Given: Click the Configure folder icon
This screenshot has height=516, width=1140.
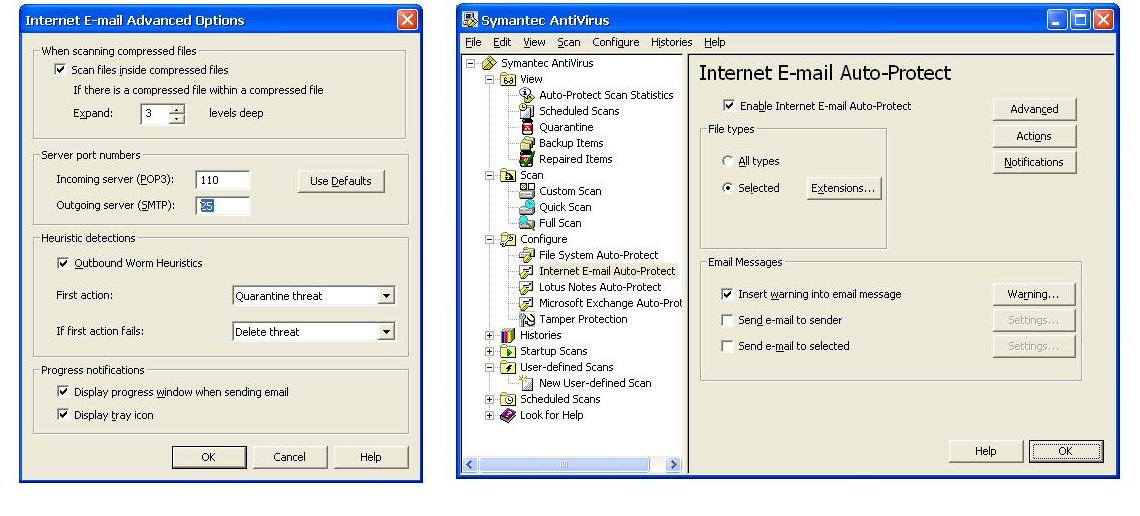Looking at the screenshot, I should click(508, 239).
